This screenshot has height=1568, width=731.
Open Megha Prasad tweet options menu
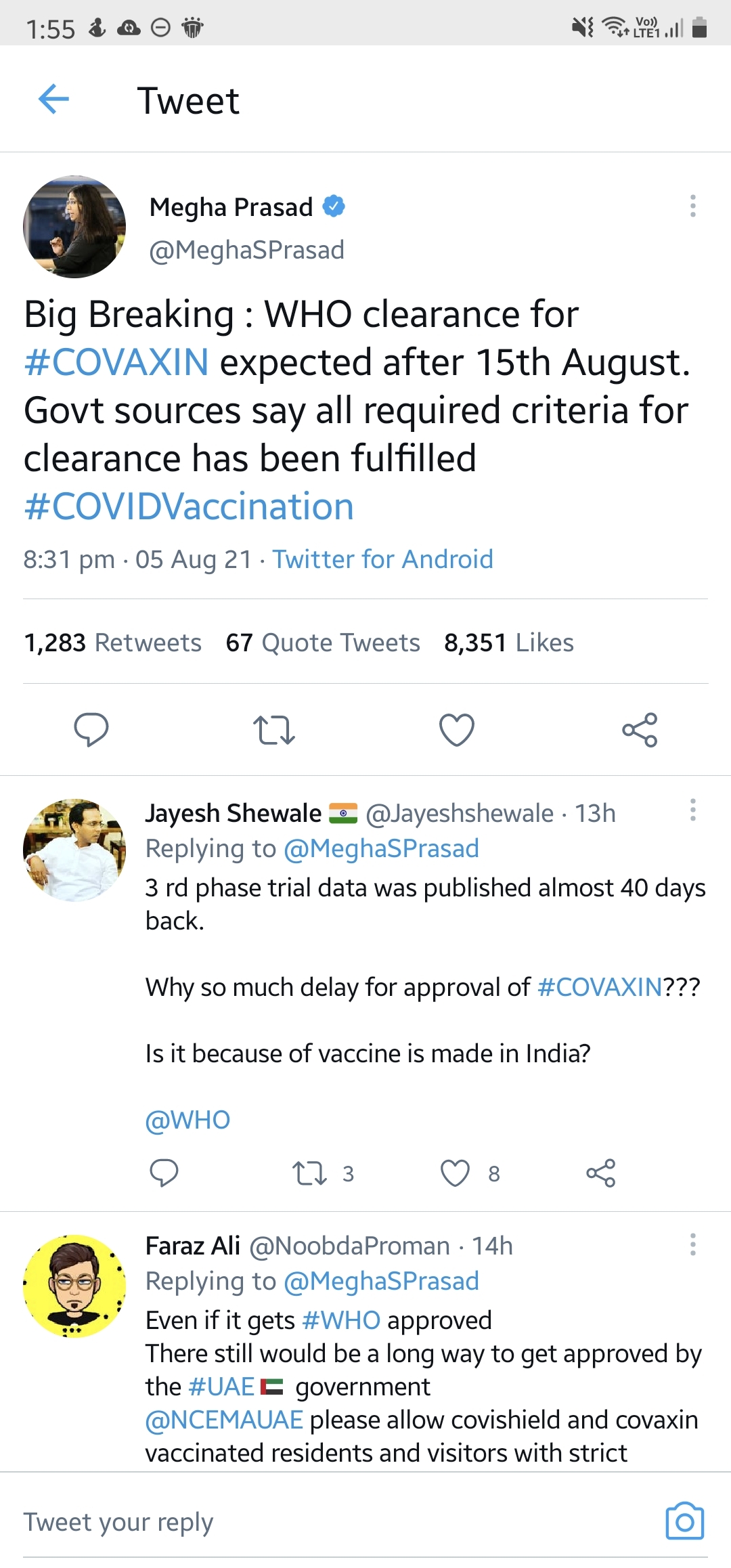pos(692,206)
